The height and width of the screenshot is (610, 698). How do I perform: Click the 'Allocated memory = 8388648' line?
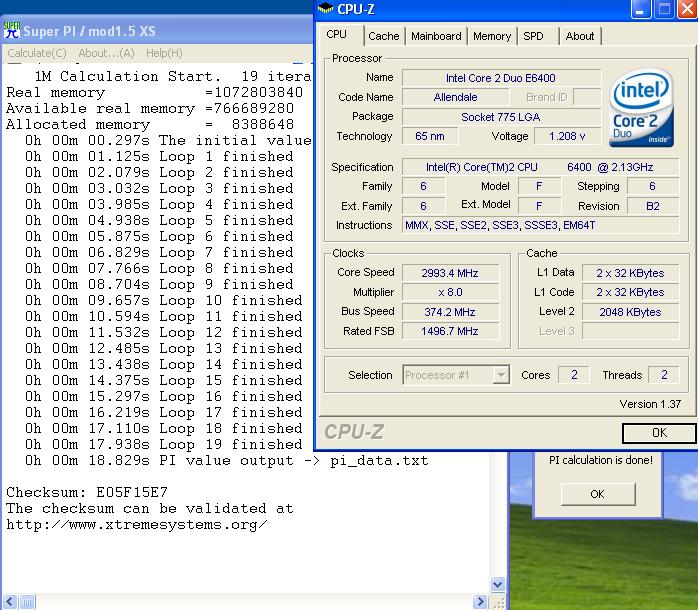coord(150,125)
